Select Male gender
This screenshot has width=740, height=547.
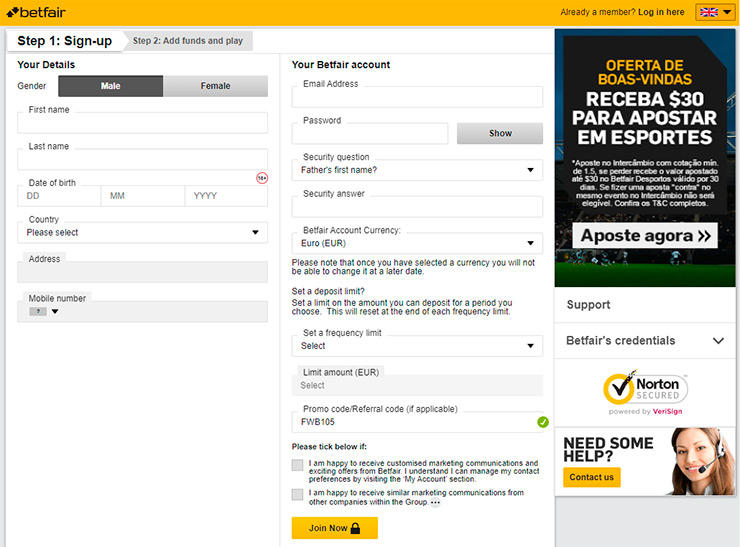[x=110, y=86]
